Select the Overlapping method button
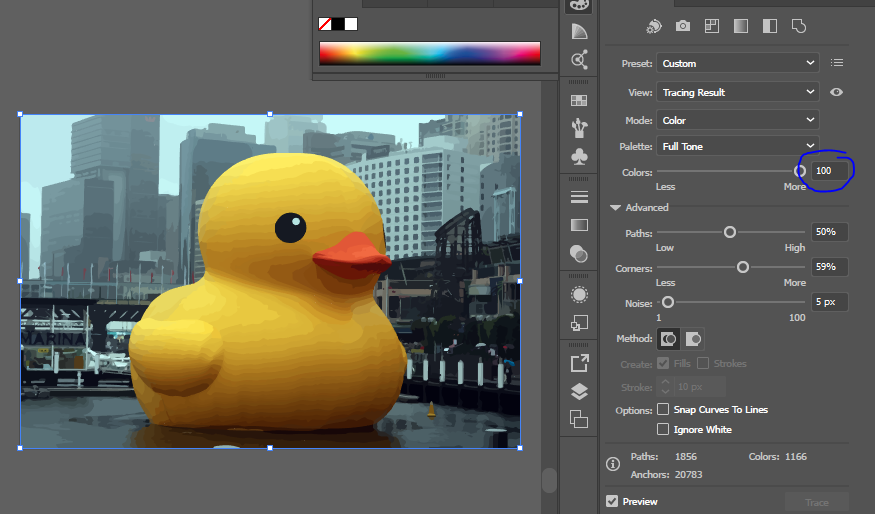The image size is (875, 514). coord(693,339)
